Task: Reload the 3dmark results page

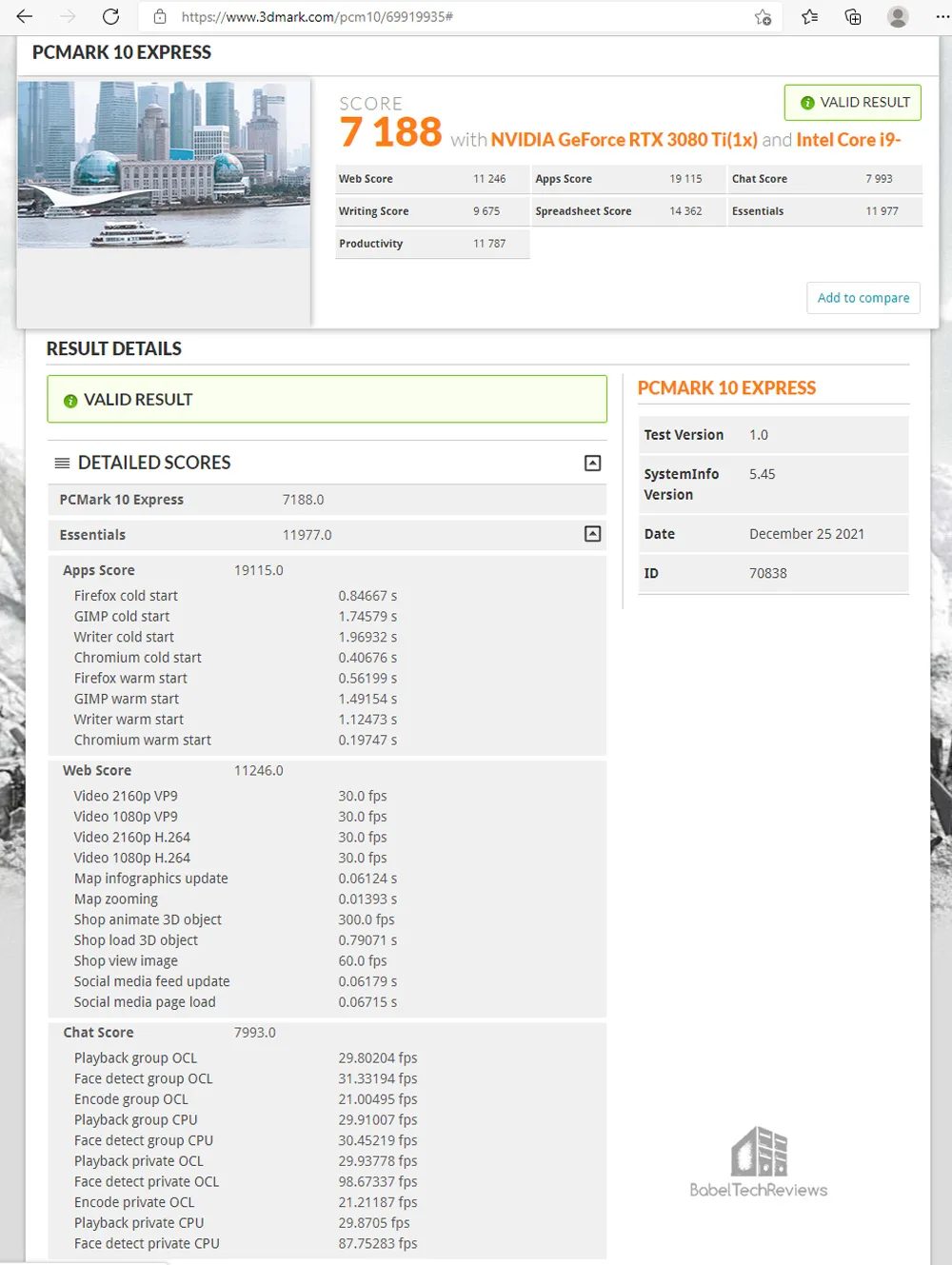Action: click(x=110, y=16)
